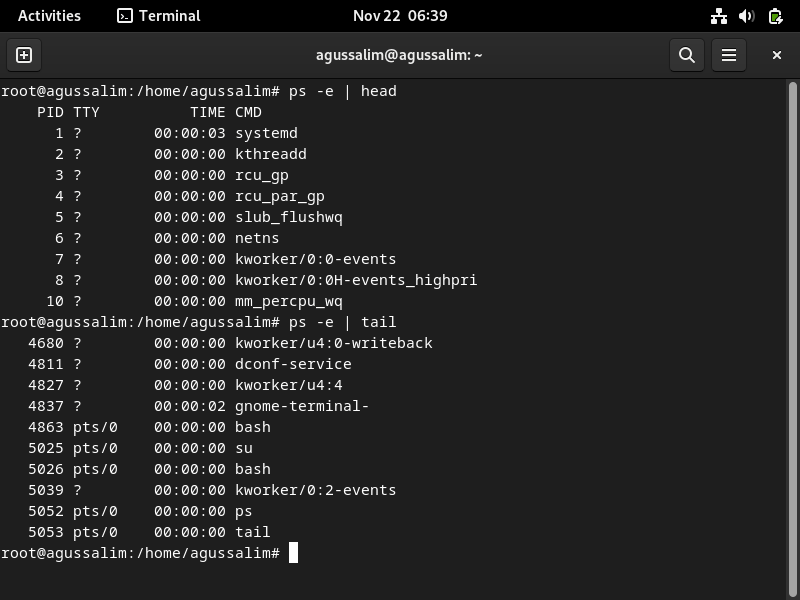Click the 'ps -e | tail' command text
The height and width of the screenshot is (600, 800).
tap(342, 322)
